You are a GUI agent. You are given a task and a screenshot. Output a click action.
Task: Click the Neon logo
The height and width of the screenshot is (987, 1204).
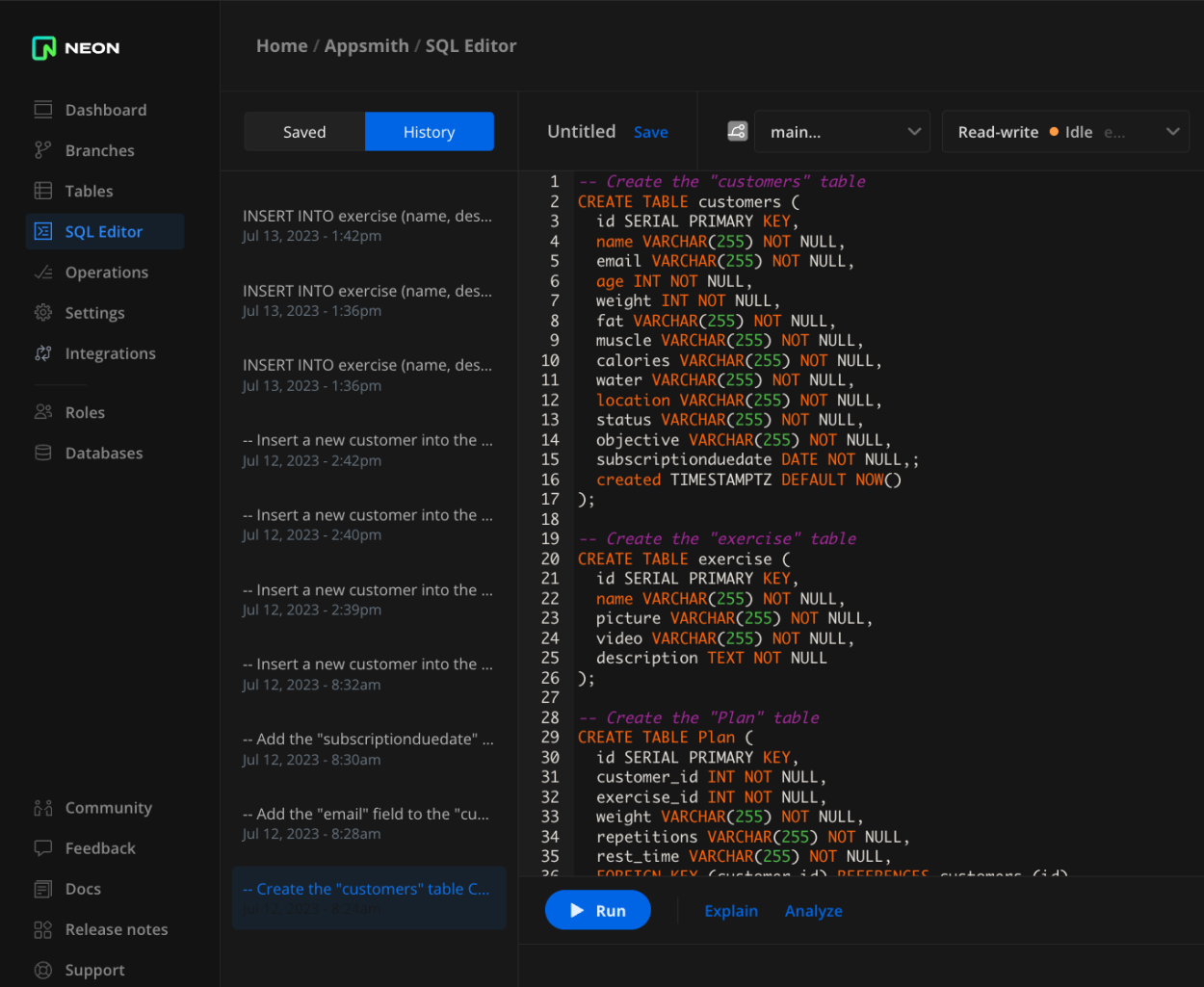pyautogui.click(x=74, y=47)
